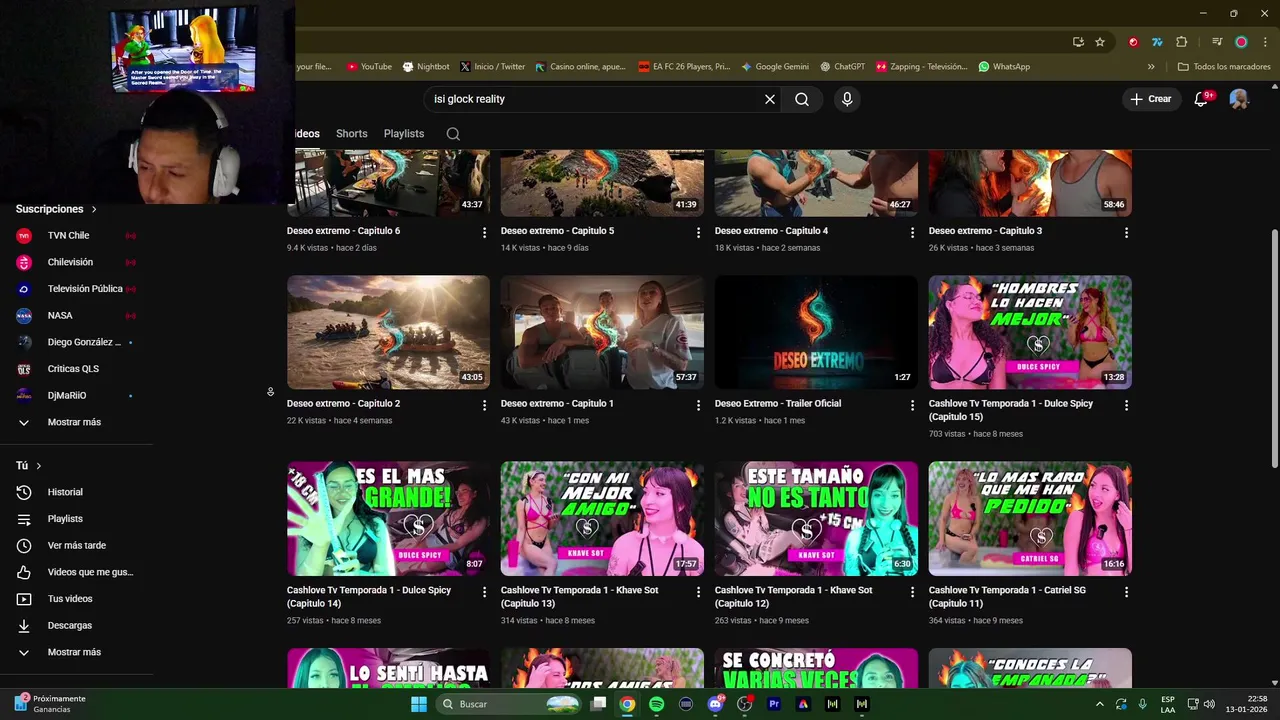The width and height of the screenshot is (1280, 720).
Task: Expand subscriptions with Mostrar más
Action: (76, 422)
